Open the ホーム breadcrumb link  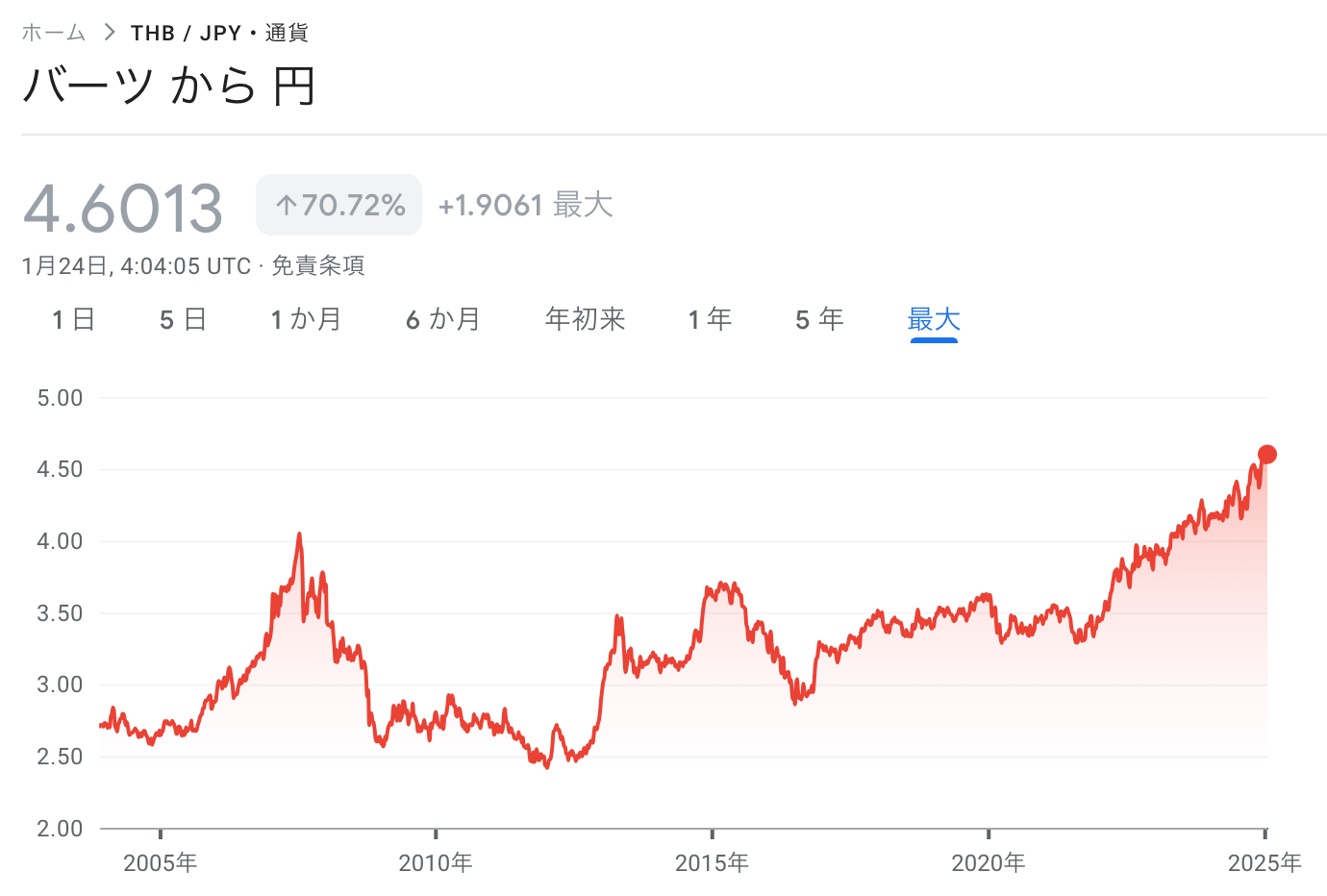click(x=53, y=31)
